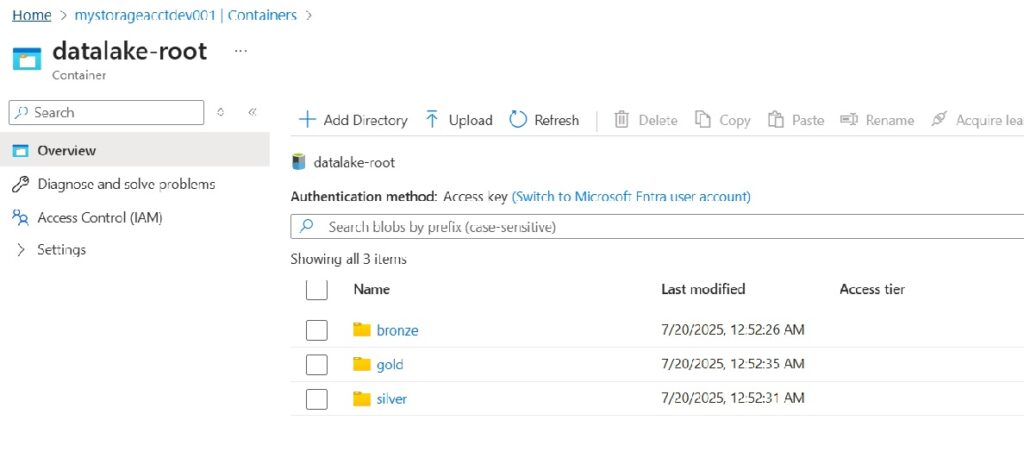Click the Delete label
Image resolution: width=1024 pixels, height=458 pixels.
point(658,120)
